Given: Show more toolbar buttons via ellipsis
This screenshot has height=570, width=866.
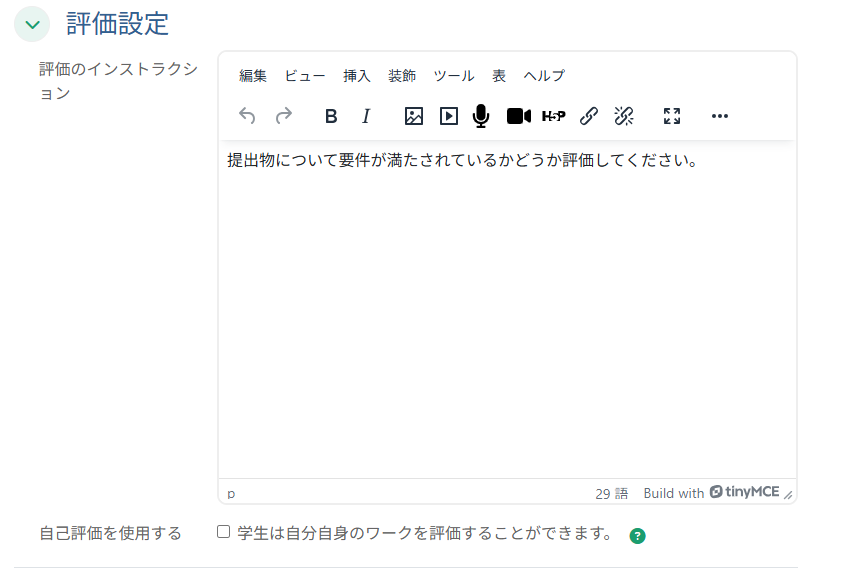Looking at the screenshot, I should coord(720,116).
